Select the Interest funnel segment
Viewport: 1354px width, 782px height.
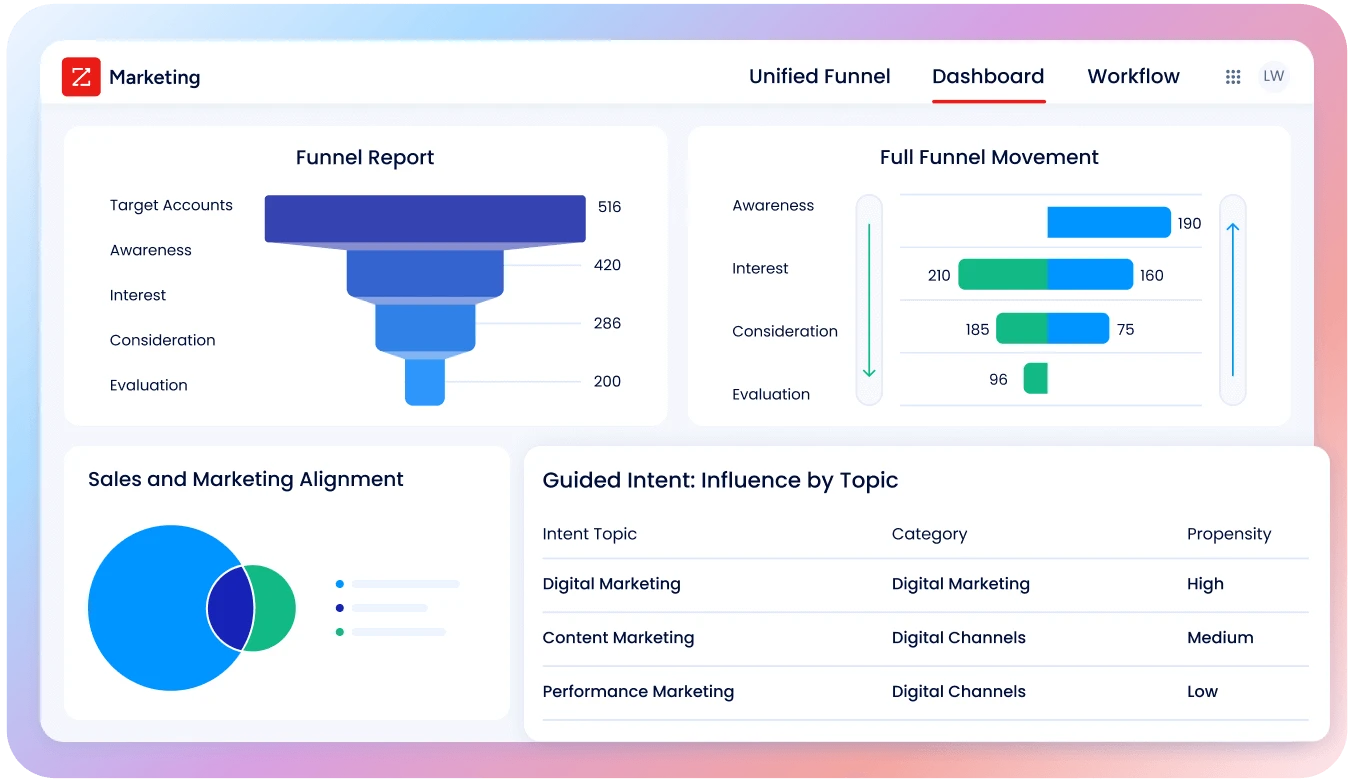(425, 328)
